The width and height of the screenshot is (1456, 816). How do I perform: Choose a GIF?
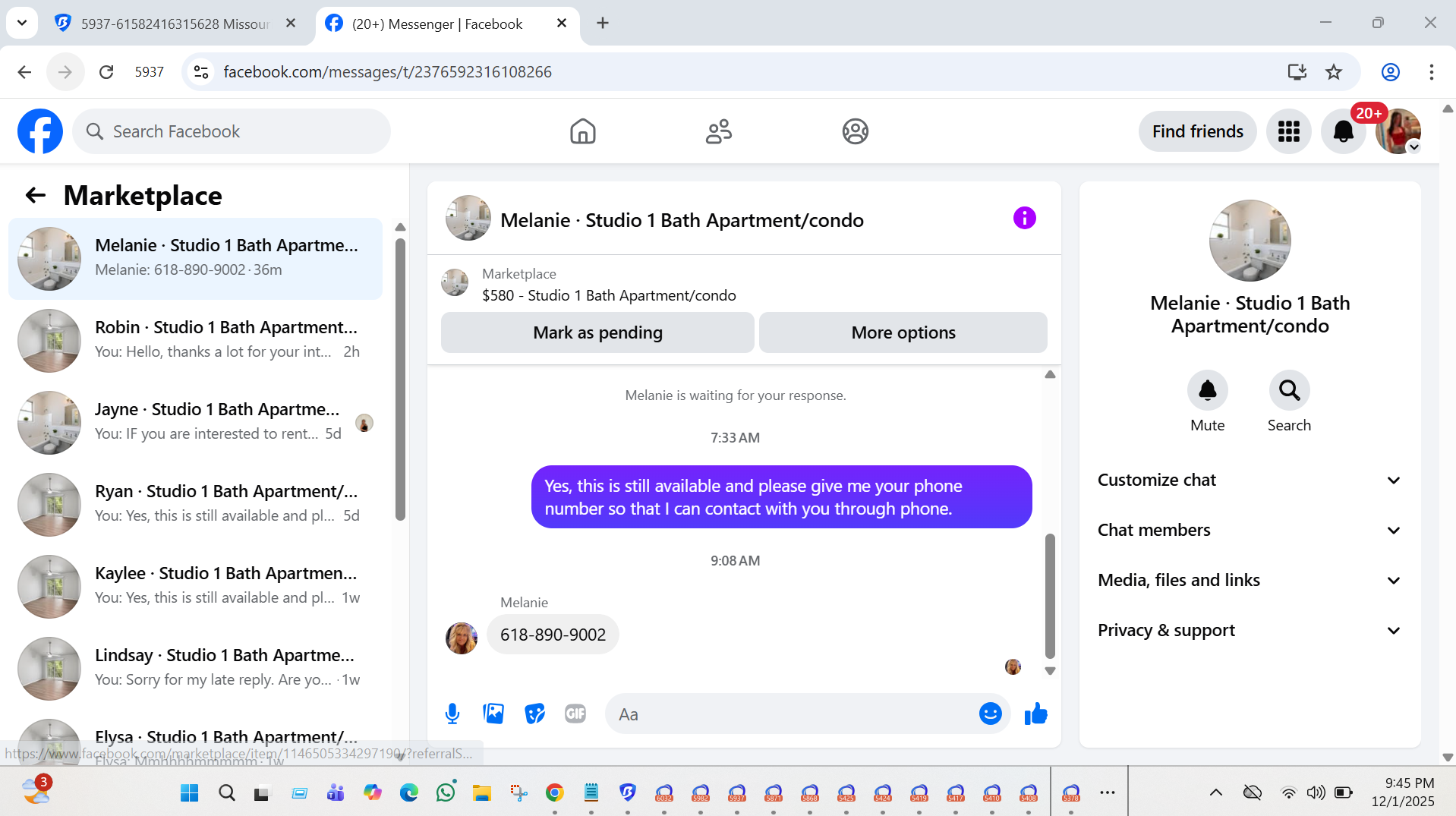click(x=575, y=714)
